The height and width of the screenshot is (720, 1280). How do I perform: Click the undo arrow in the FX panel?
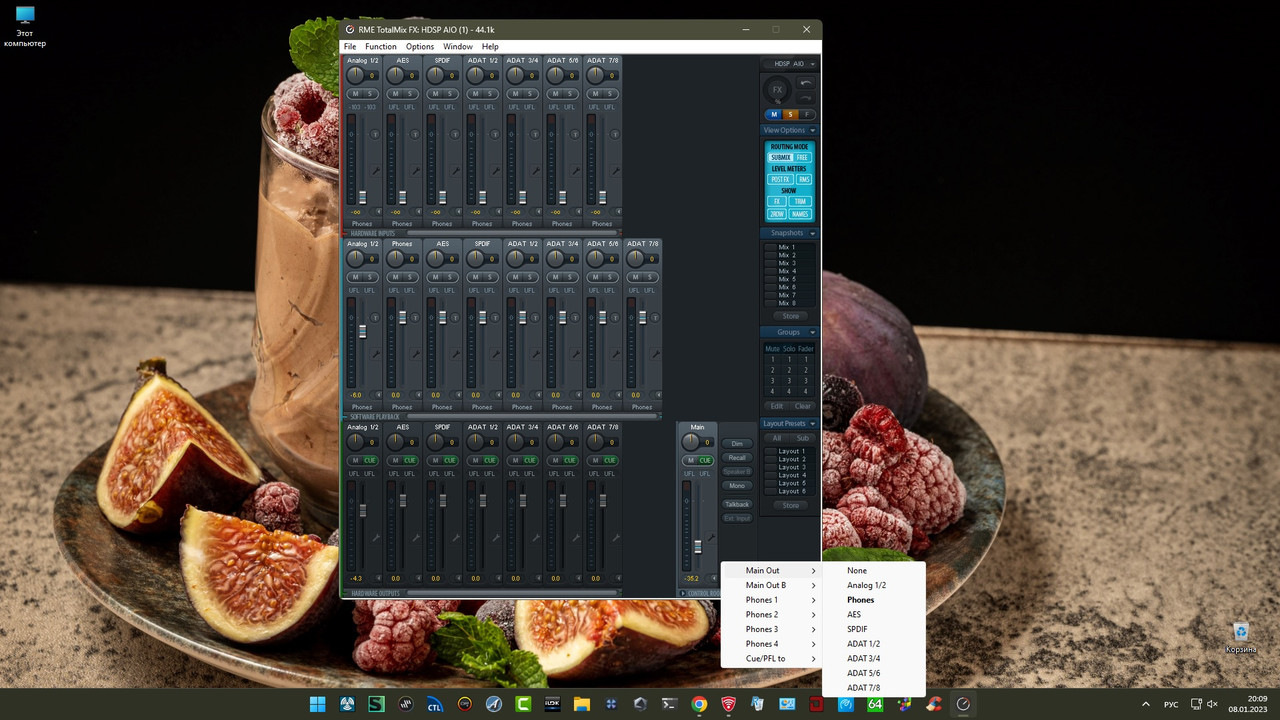805,84
